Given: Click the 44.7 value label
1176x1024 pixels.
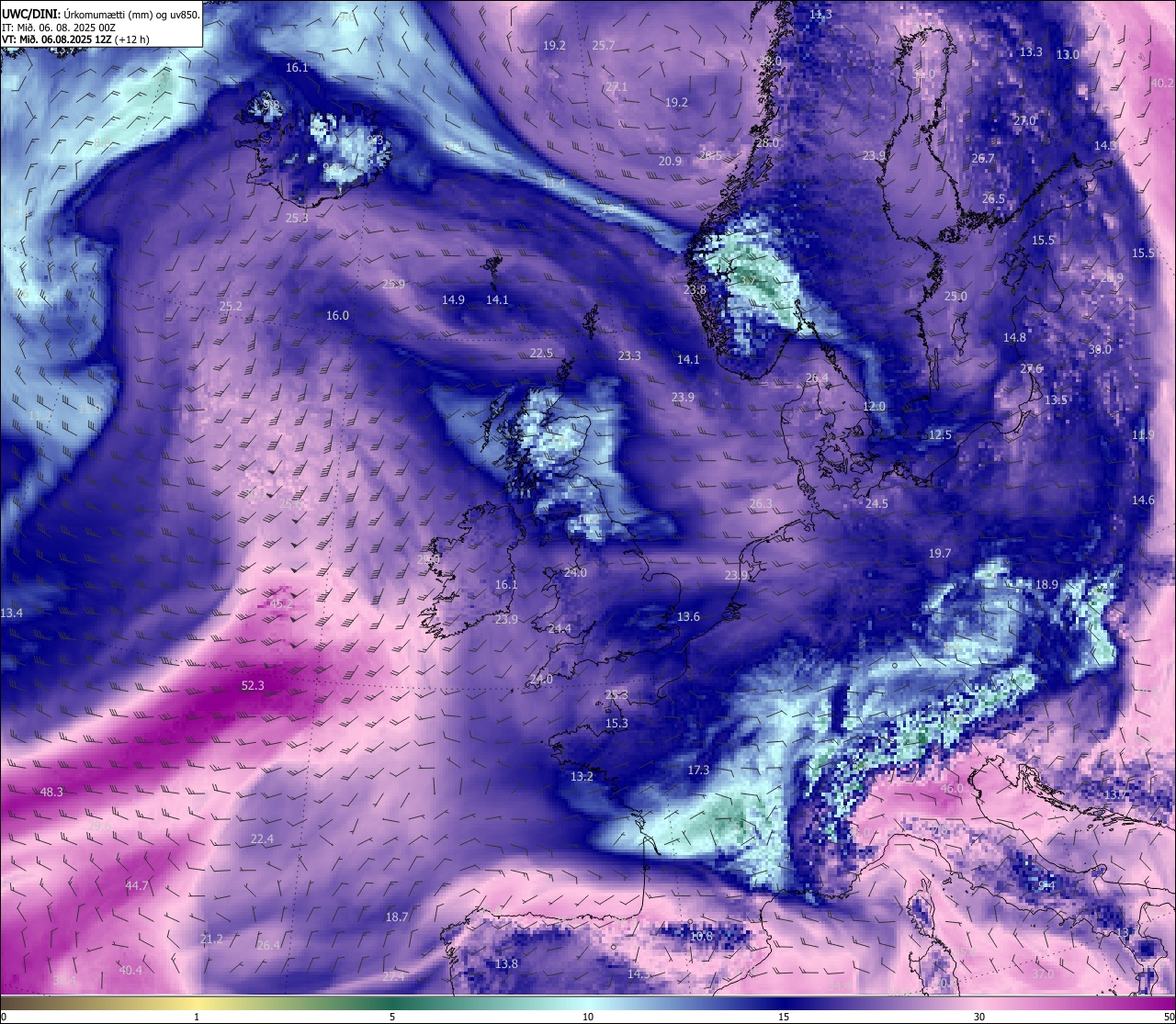Looking at the screenshot, I should 137,885.
